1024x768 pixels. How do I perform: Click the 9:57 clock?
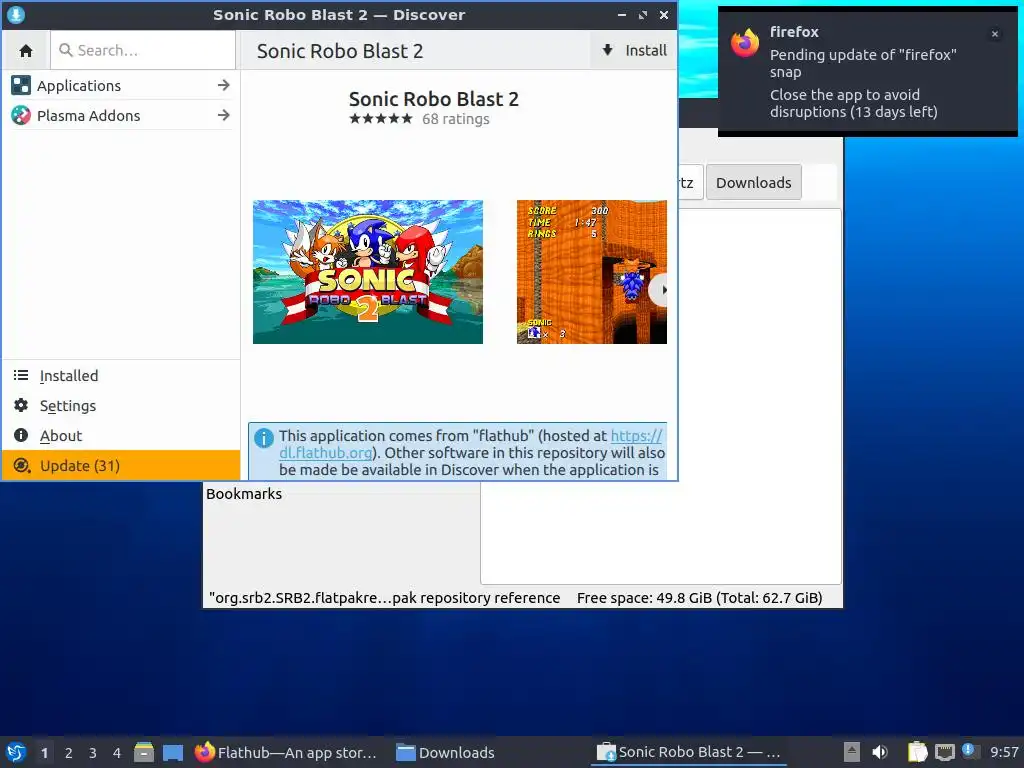pos(1004,752)
